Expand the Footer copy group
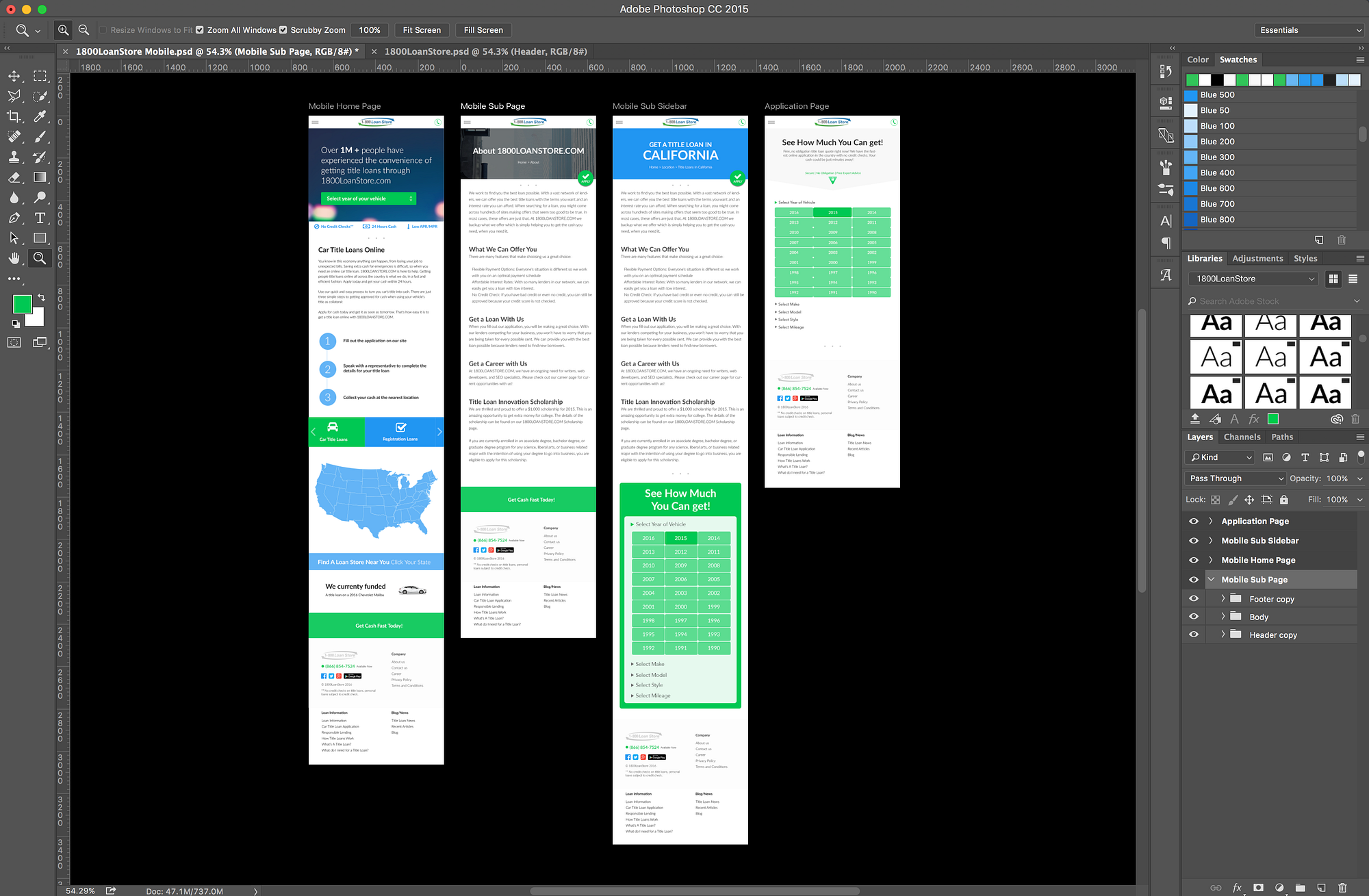Viewport: 1369px width, 896px height. tap(1223, 598)
